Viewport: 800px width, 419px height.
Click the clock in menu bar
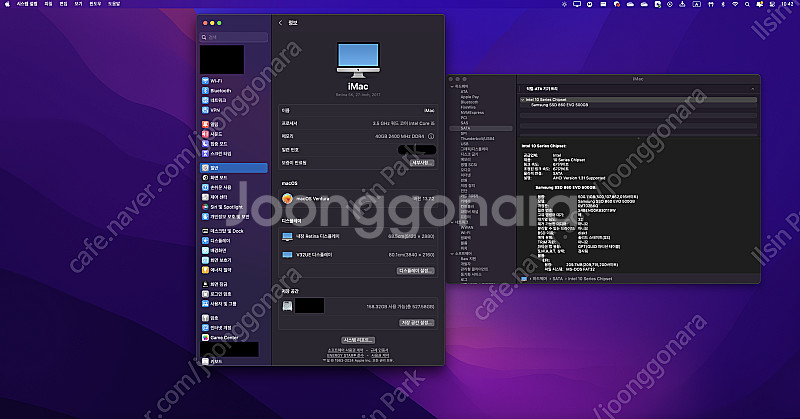pyautogui.click(x=787, y=4)
